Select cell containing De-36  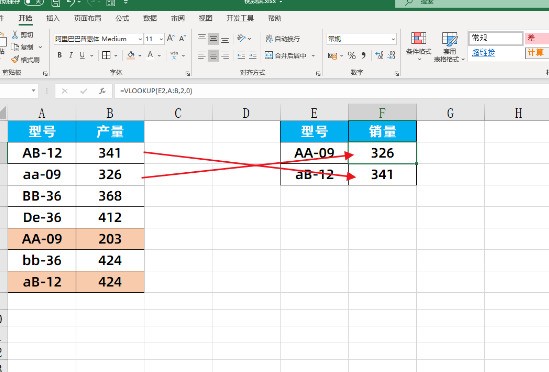(x=42, y=217)
